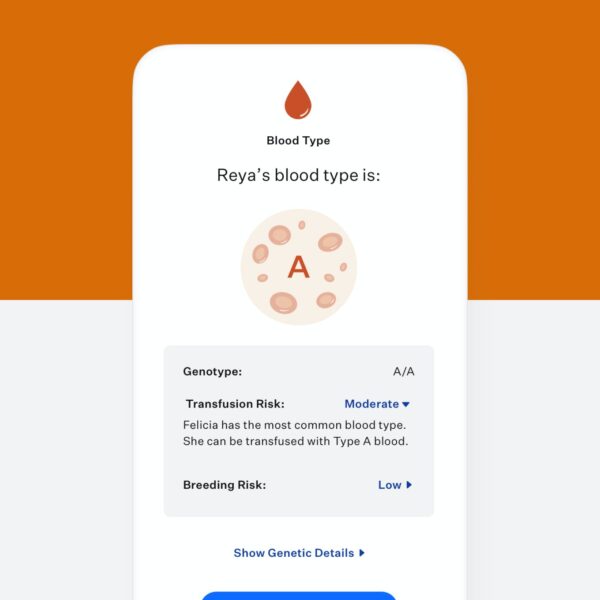
Task: Click the large blood cell below letter A
Action: tap(283, 302)
